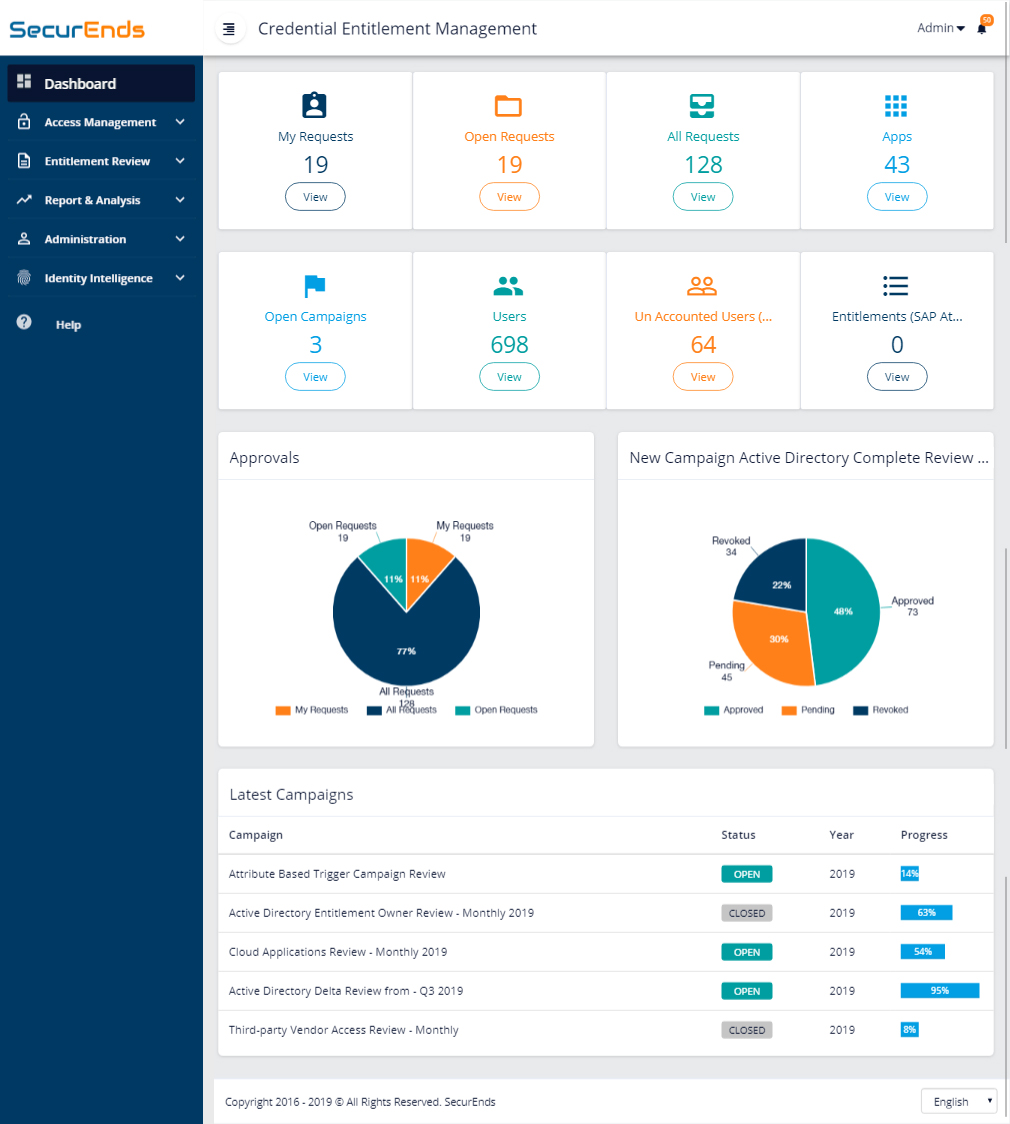Open the English language selector

click(958, 1100)
